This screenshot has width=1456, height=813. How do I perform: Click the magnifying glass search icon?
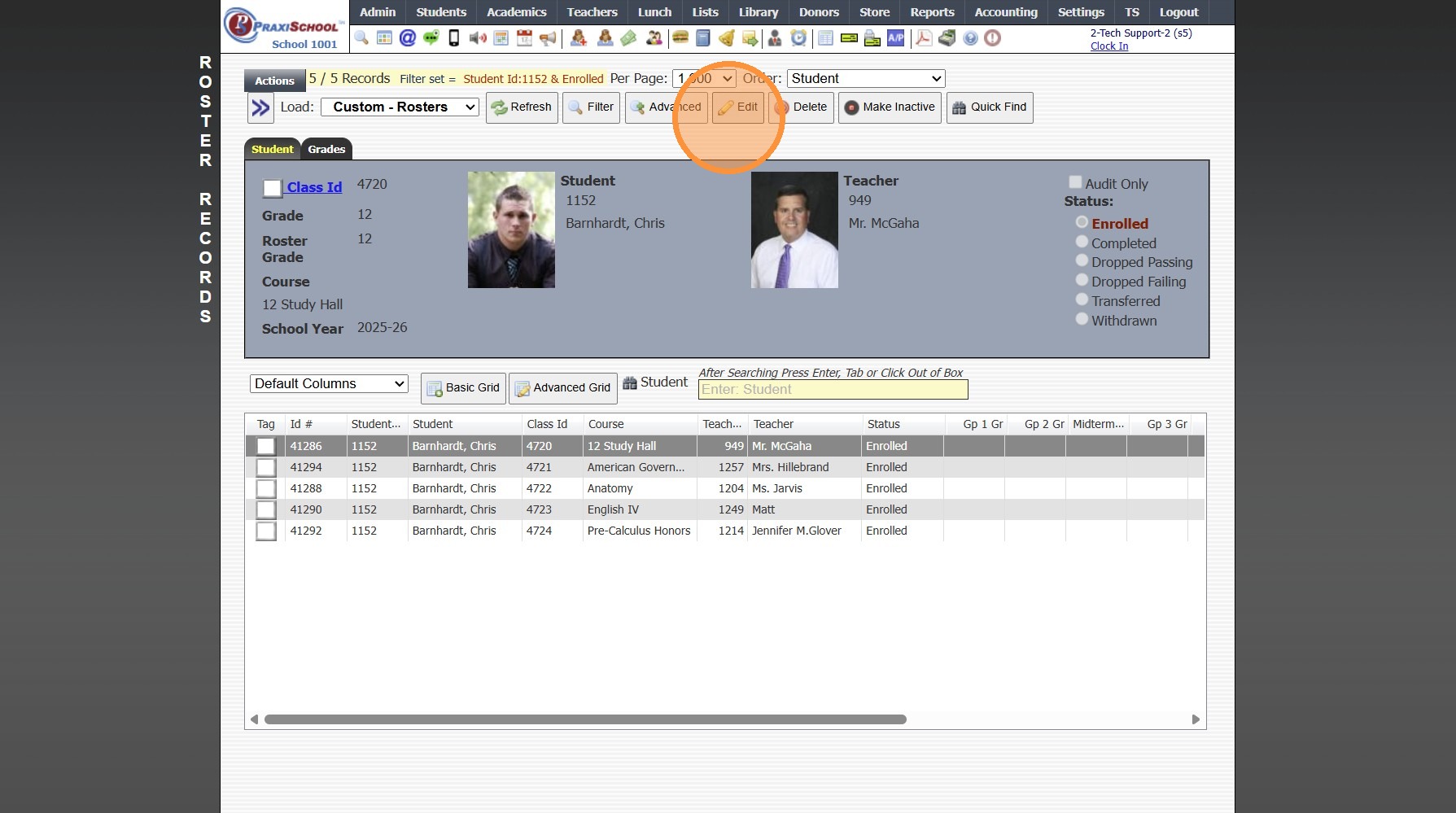(361, 38)
